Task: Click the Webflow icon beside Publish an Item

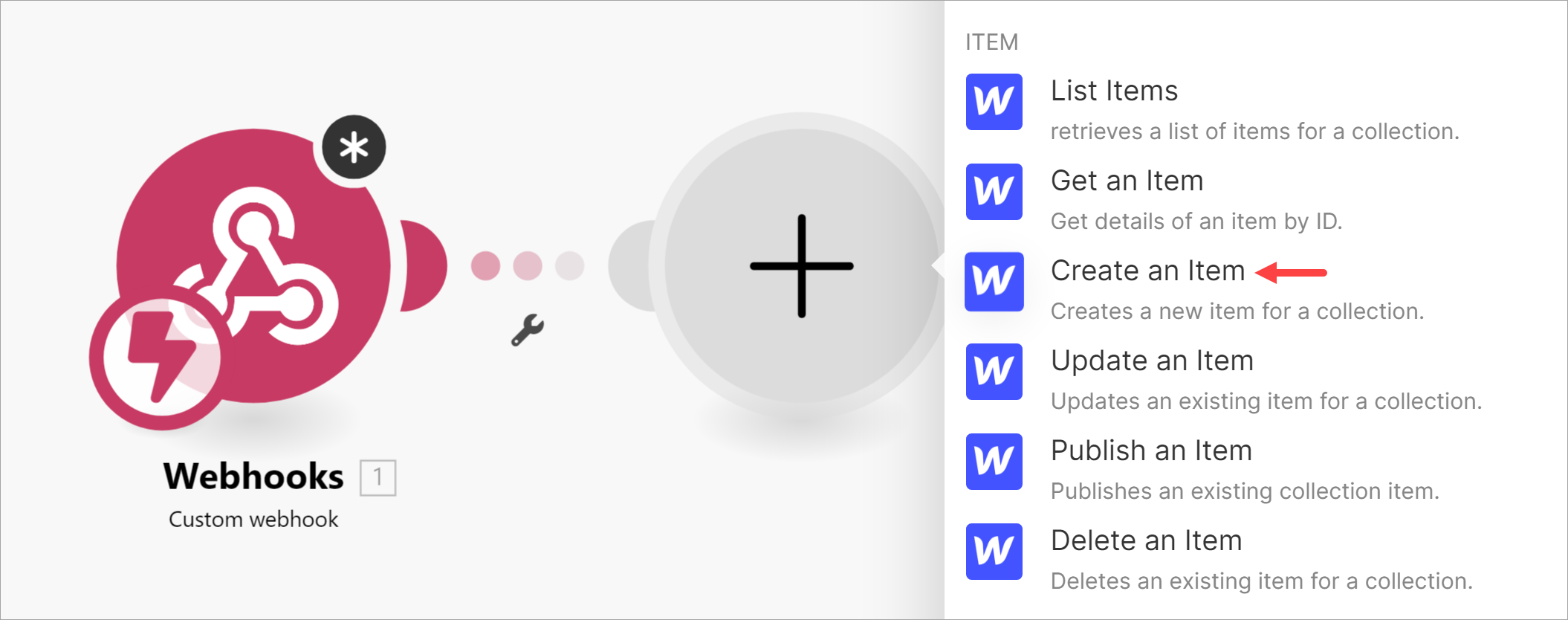Action: pos(994,462)
